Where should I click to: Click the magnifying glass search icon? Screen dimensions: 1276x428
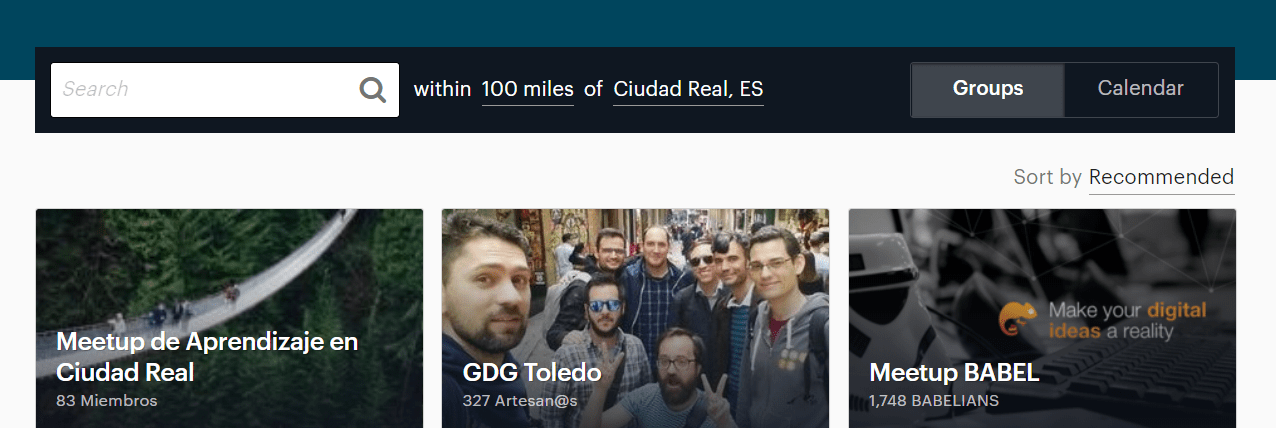[x=373, y=90]
